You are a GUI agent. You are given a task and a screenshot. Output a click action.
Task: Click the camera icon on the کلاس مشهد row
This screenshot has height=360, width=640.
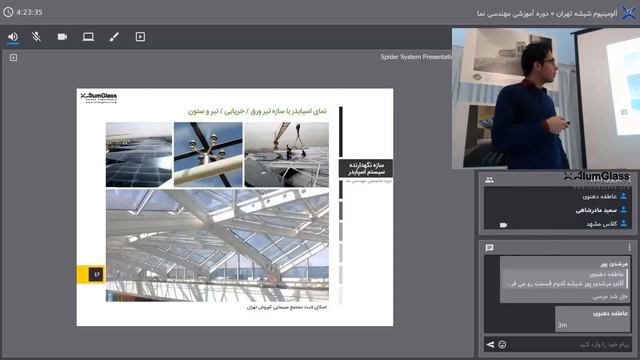[503, 225]
